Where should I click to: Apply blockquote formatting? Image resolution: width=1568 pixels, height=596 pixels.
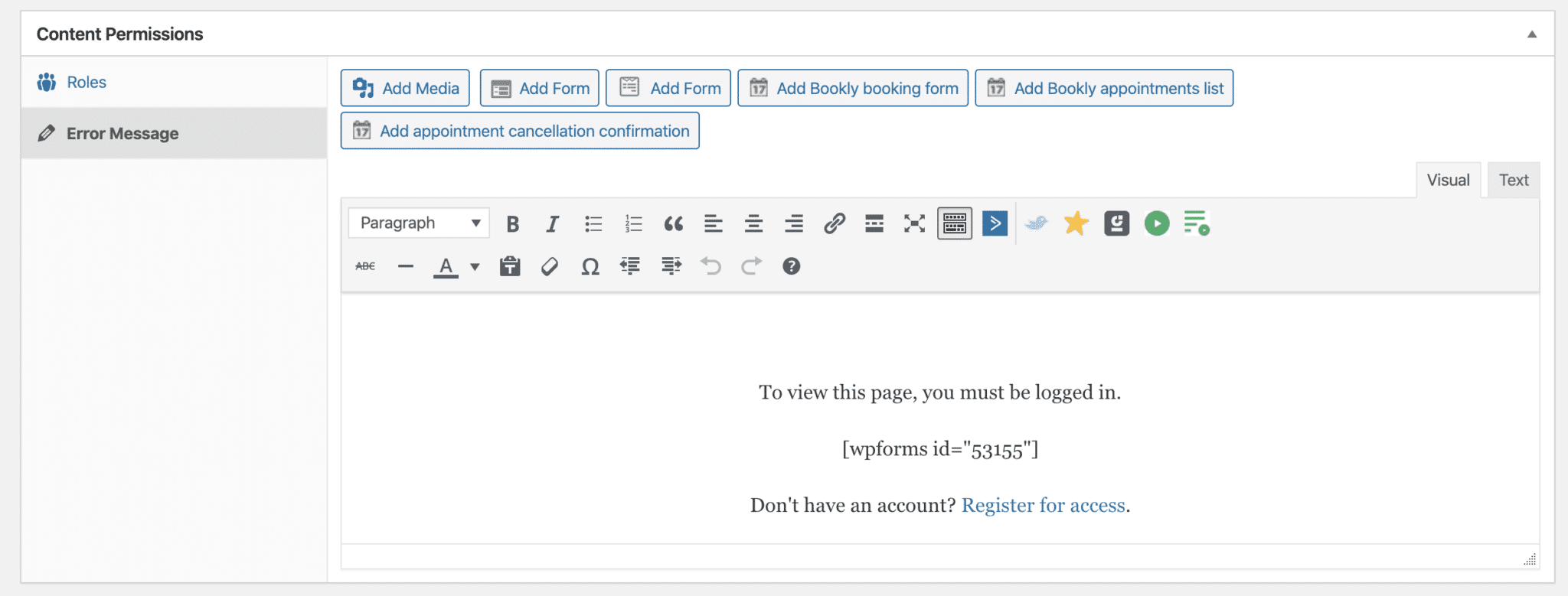(x=673, y=223)
